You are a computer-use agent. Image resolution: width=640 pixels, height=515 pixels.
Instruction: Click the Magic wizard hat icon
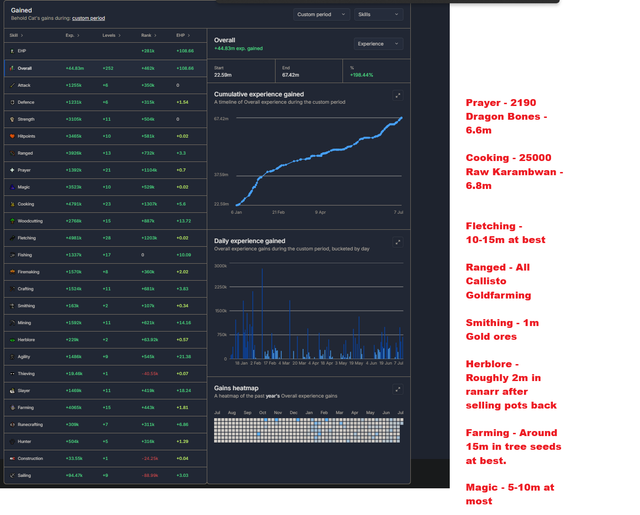click(12, 187)
